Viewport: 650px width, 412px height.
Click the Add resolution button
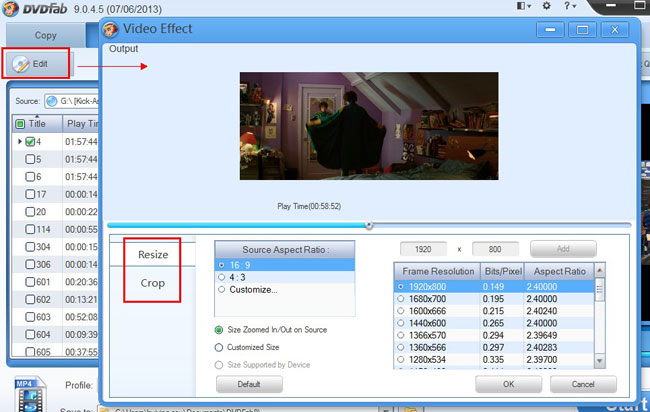click(x=563, y=249)
